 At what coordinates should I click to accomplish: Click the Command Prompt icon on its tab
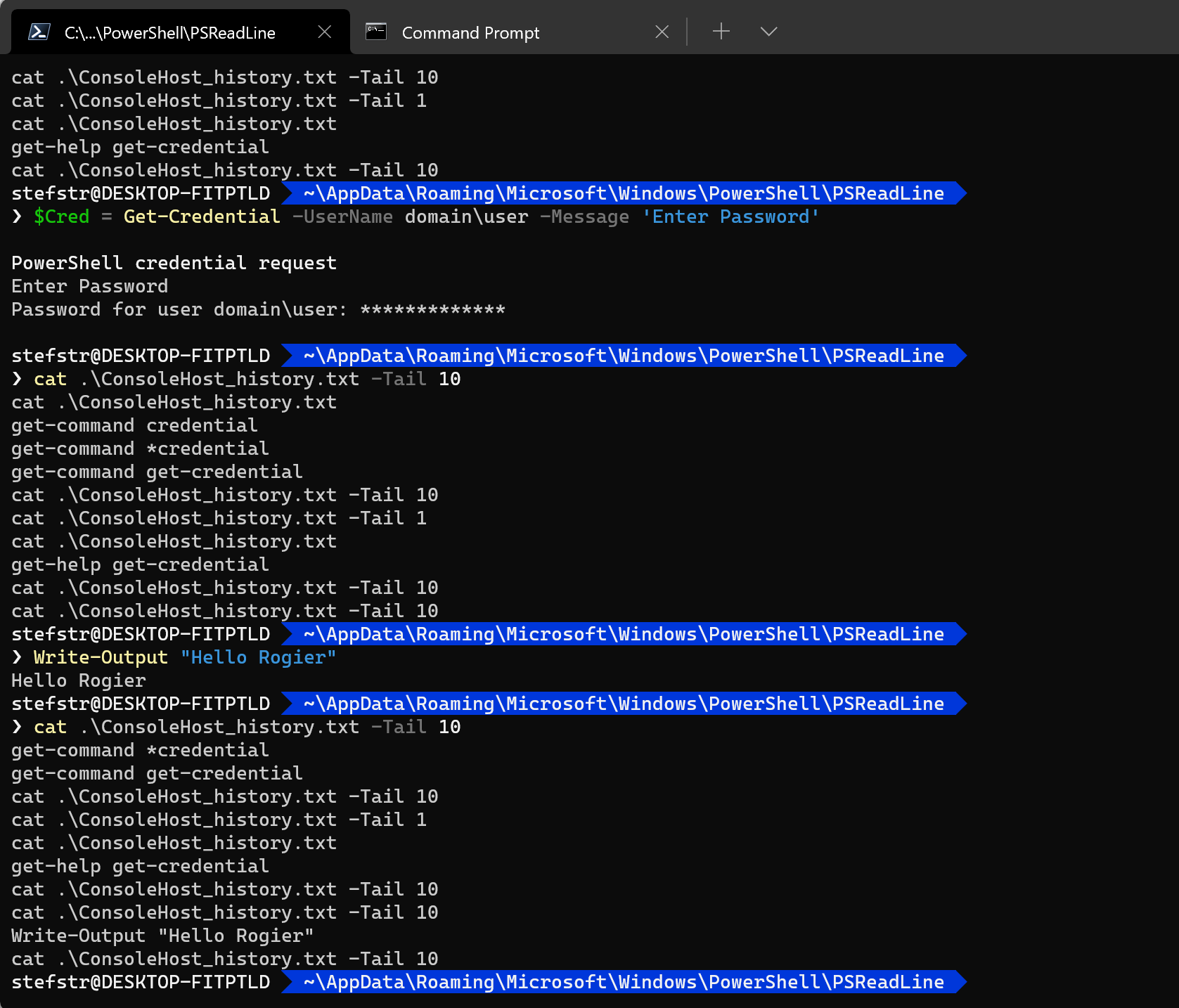(376, 31)
